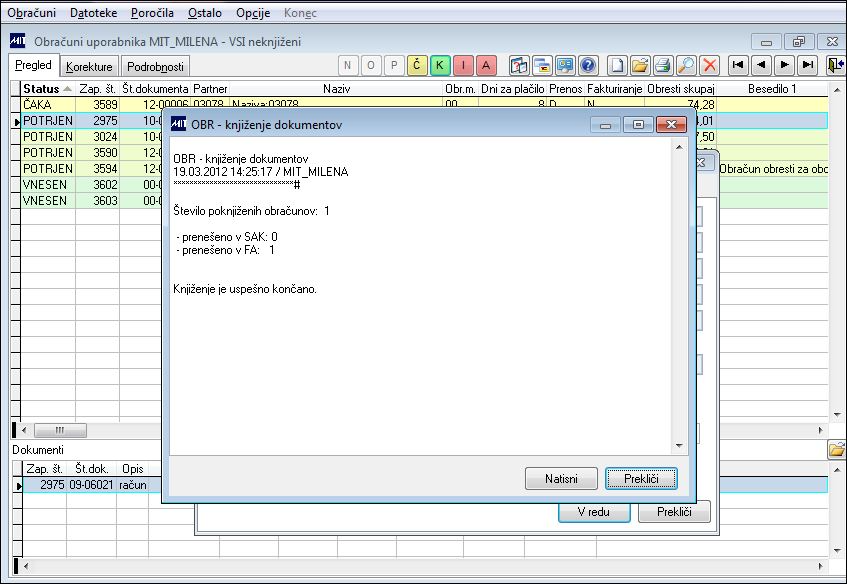Toggle the O status filter button

click(371, 65)
